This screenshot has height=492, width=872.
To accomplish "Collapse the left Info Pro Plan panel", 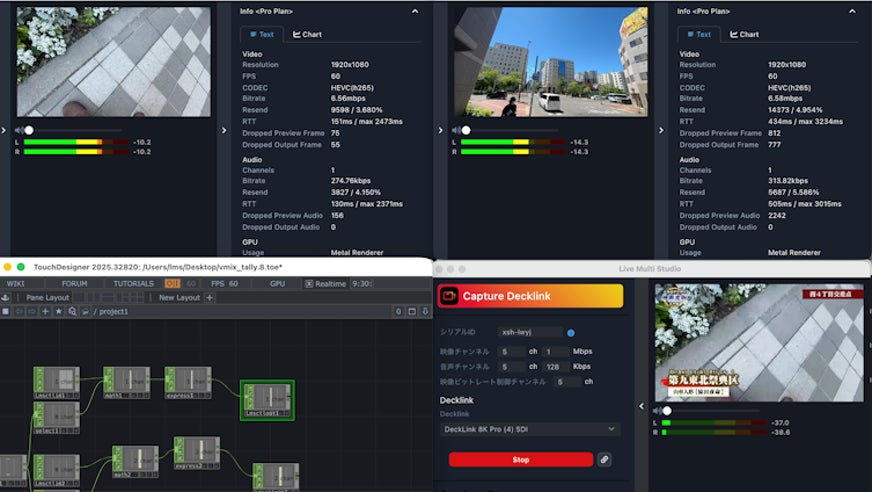I will pyautogui.click(x=415, y=11).
